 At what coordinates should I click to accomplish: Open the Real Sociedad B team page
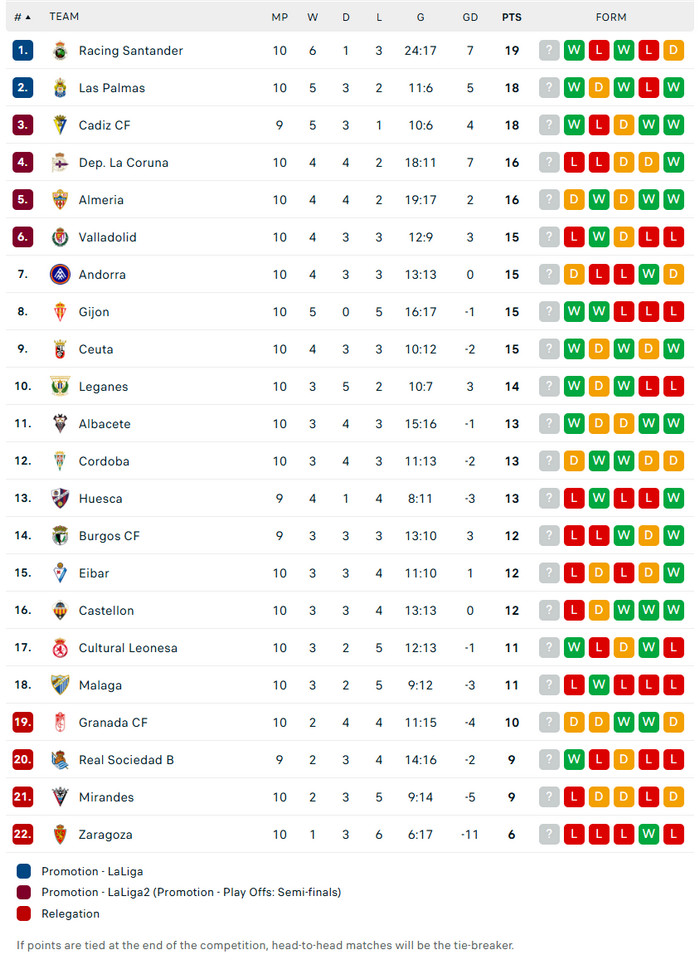(126, 760)
